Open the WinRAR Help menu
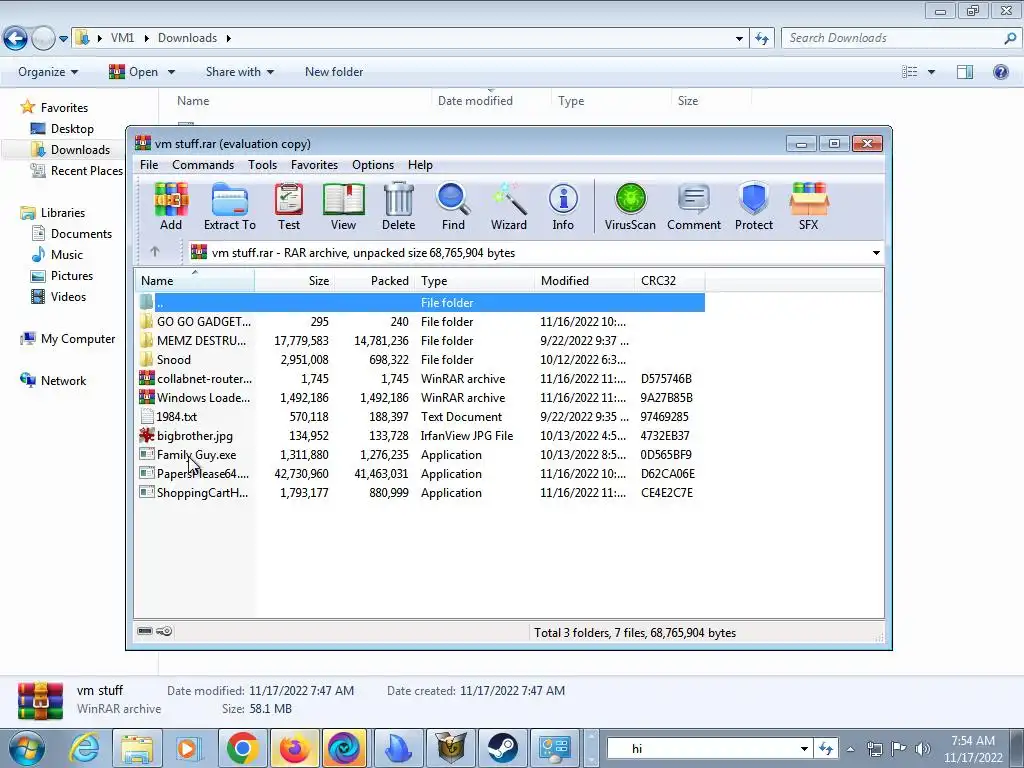This screenshot has height=768, width=1024. (x=420, y=165)
